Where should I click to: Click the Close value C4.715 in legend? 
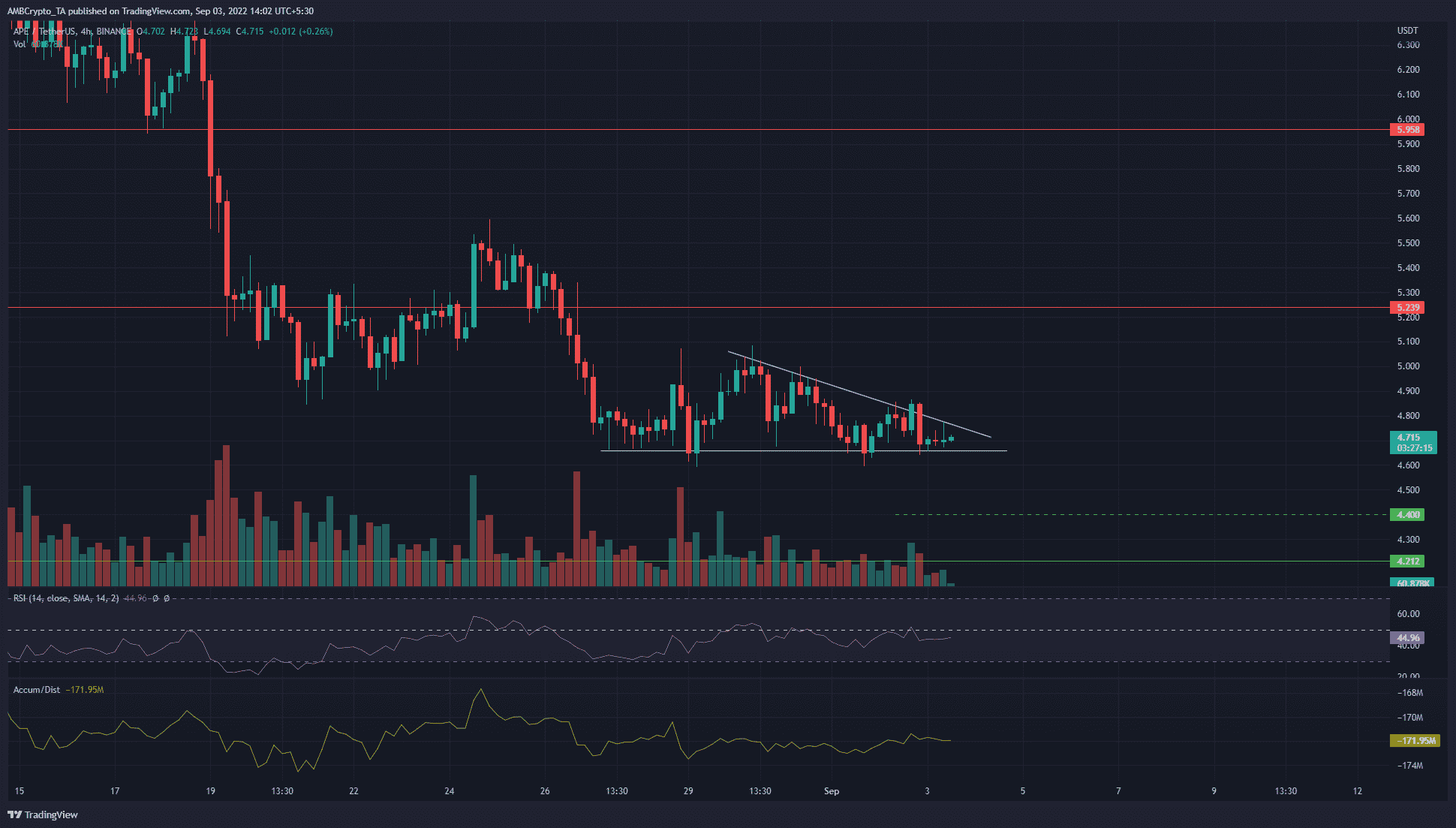point(250,32)
